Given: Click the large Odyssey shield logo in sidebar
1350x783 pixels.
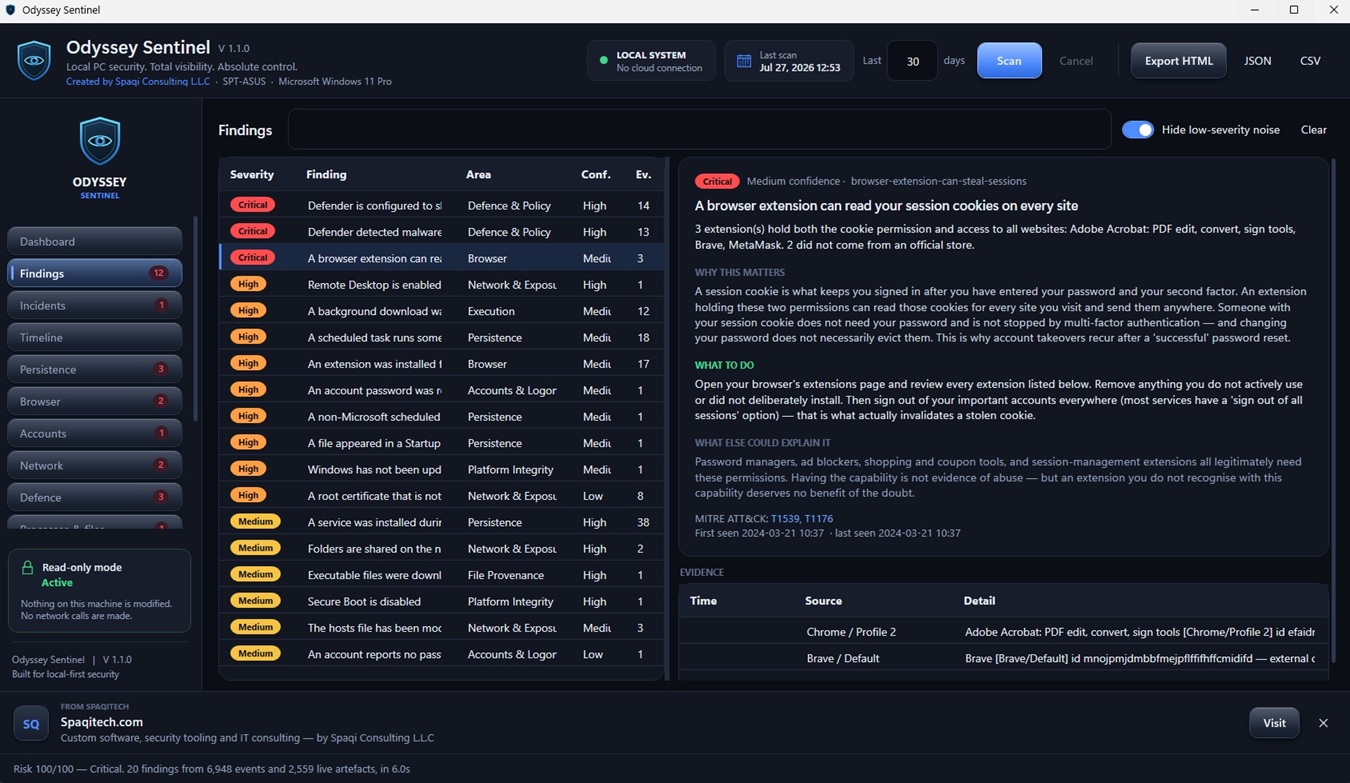Looking at the screenshot, I should 100,141.
